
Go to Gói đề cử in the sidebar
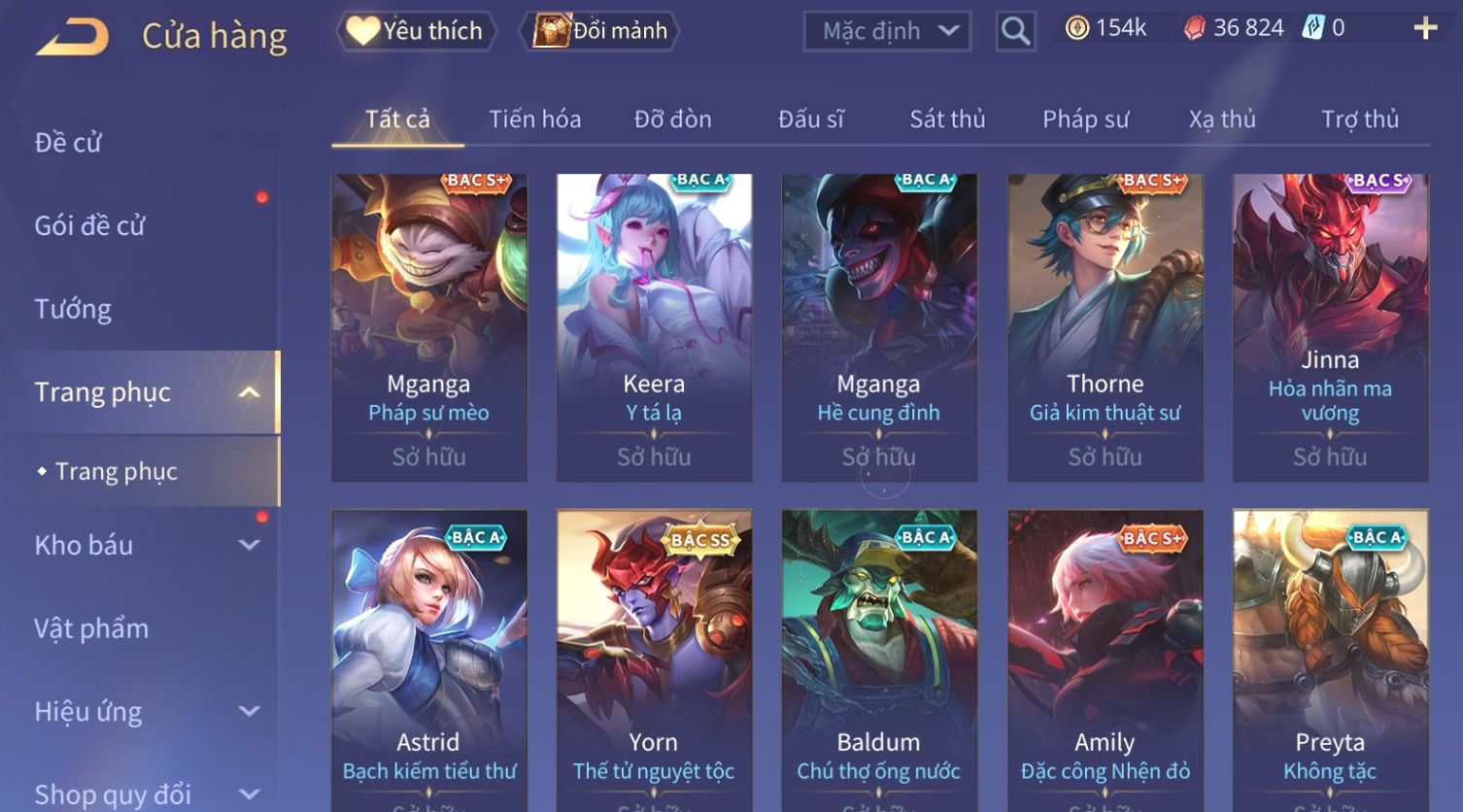(89, 225)
